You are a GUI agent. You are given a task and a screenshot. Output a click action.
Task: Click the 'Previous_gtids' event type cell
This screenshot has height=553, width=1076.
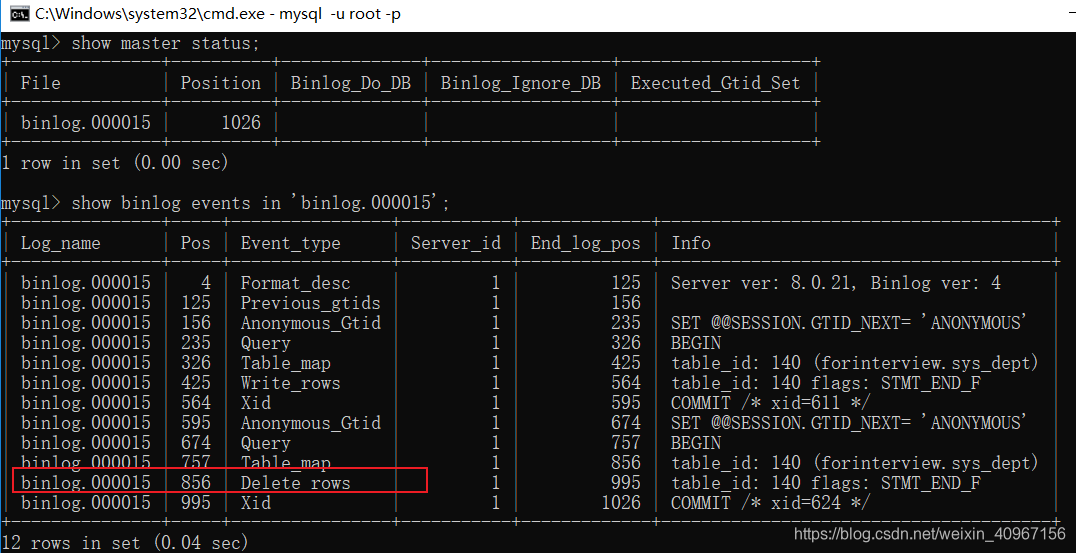click(x=310, y=303)
